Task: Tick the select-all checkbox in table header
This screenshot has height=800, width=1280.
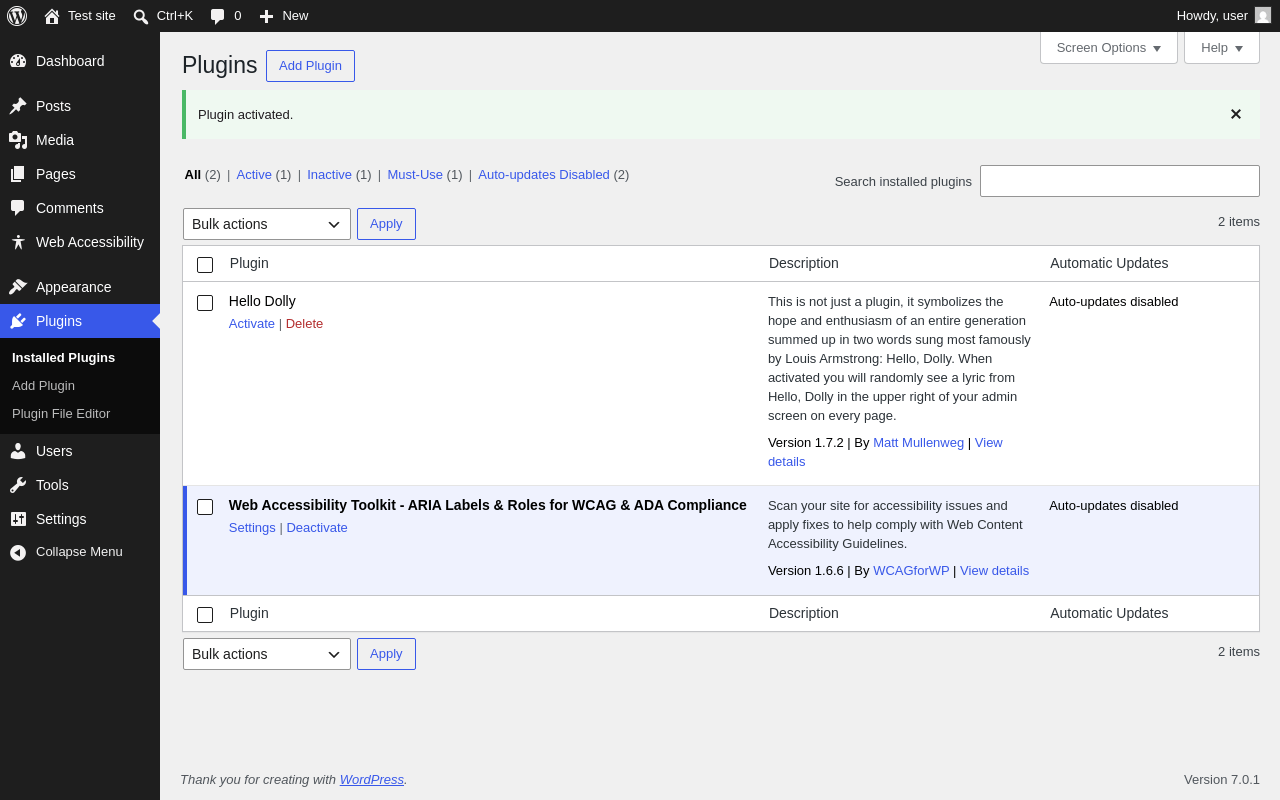Action: click(205, 264)
